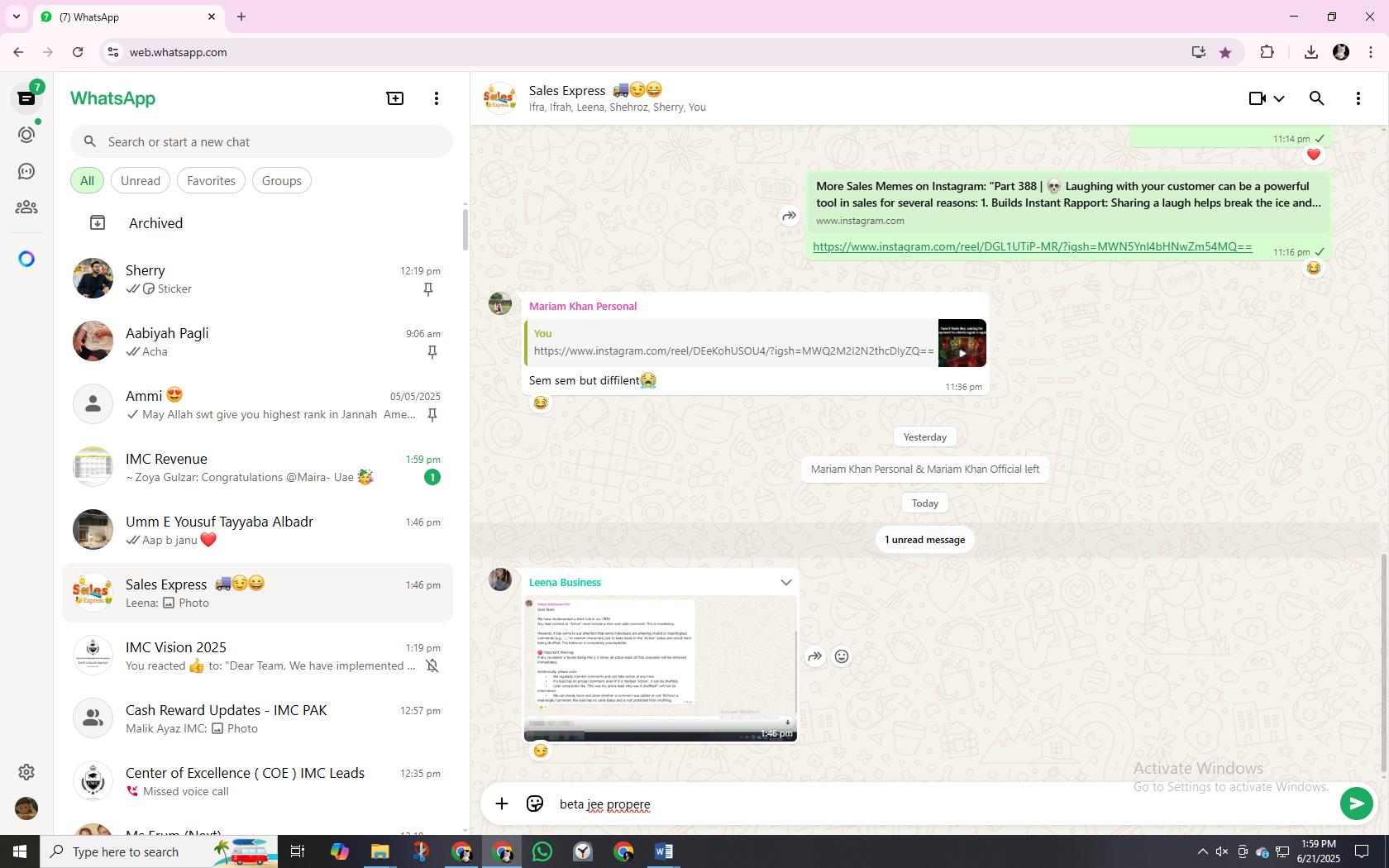
Task: Start a new chat icon
Action: point(395,98)
